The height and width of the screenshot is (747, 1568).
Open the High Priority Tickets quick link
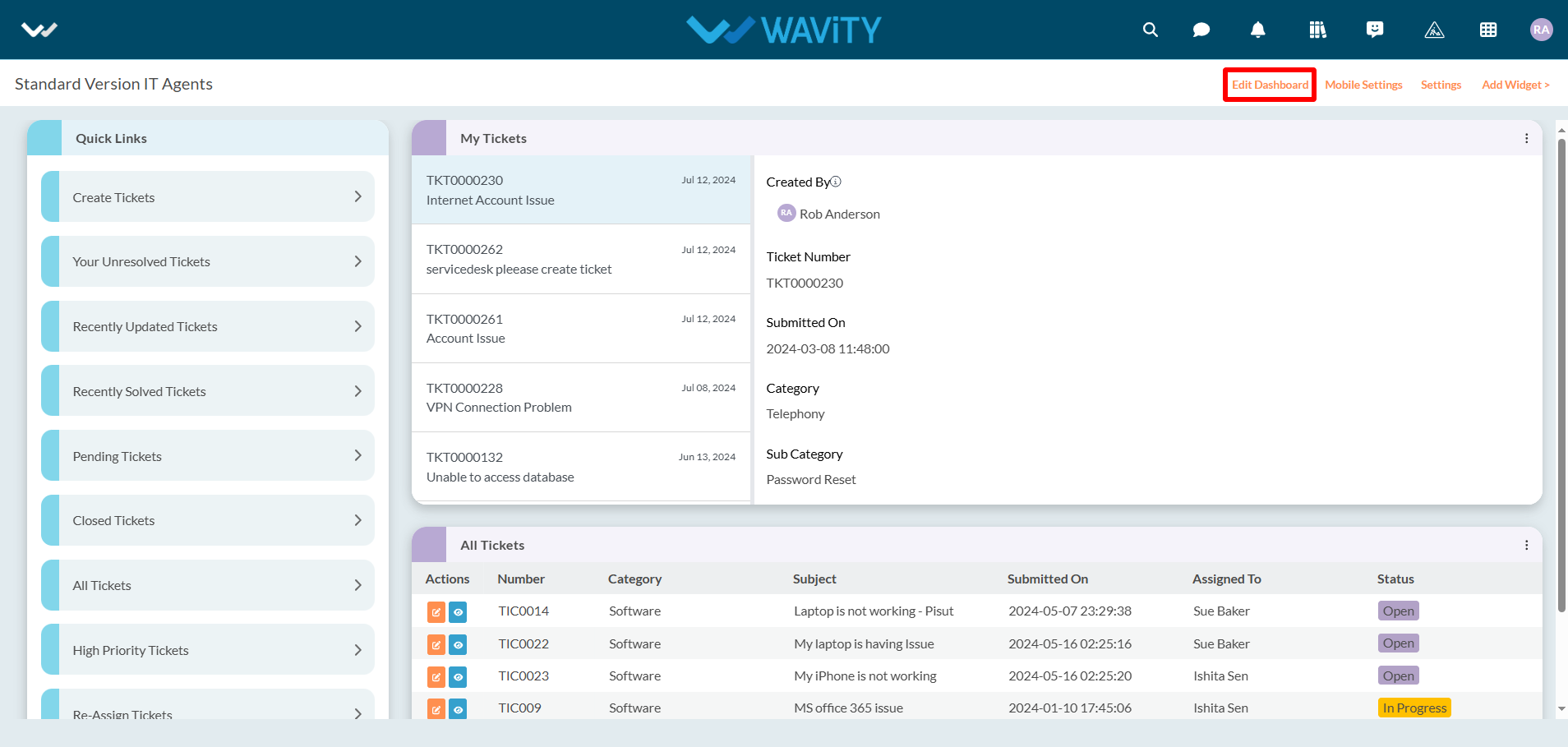(x=208, y=650)
